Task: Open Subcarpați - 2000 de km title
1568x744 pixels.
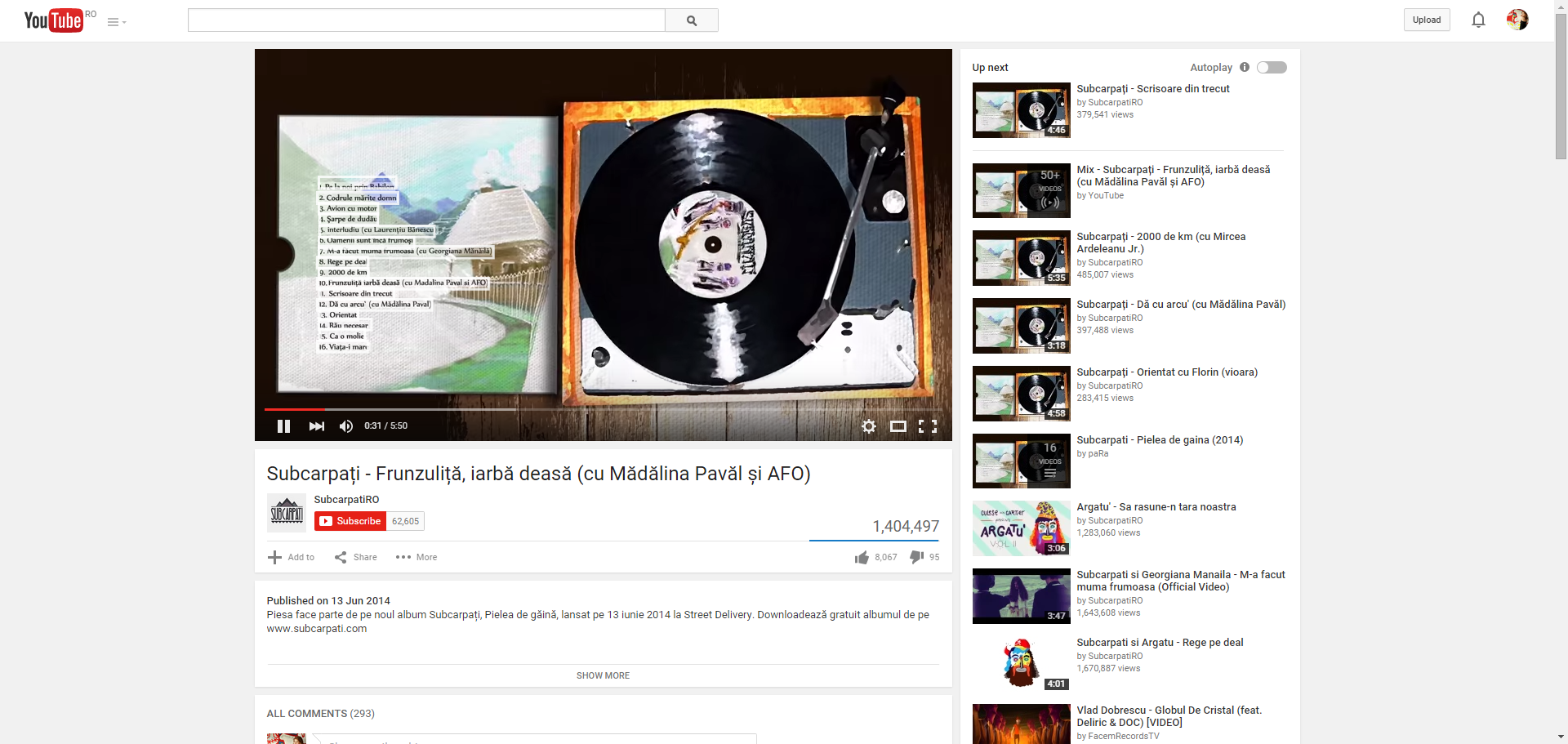Action: pos(1161,243)
